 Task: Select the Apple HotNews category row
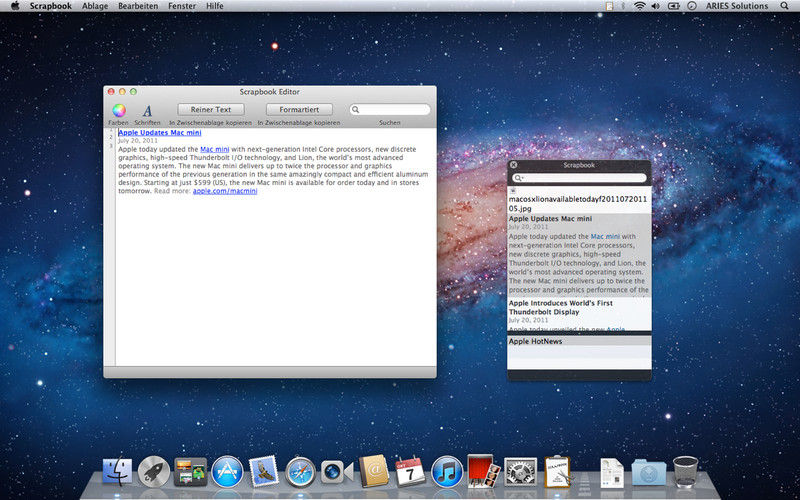579,341
